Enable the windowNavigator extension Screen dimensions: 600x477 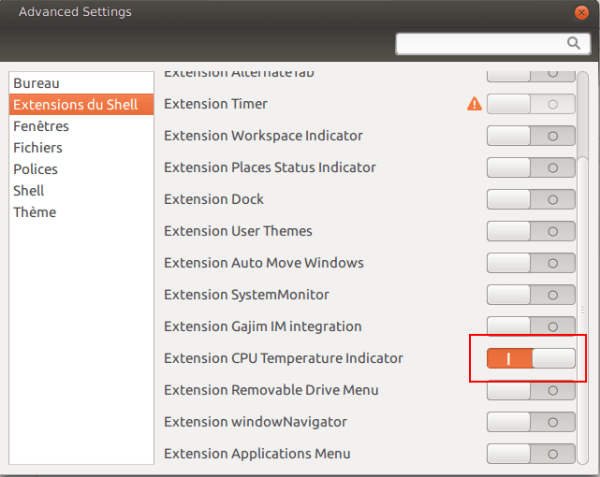tap(531, 422)
